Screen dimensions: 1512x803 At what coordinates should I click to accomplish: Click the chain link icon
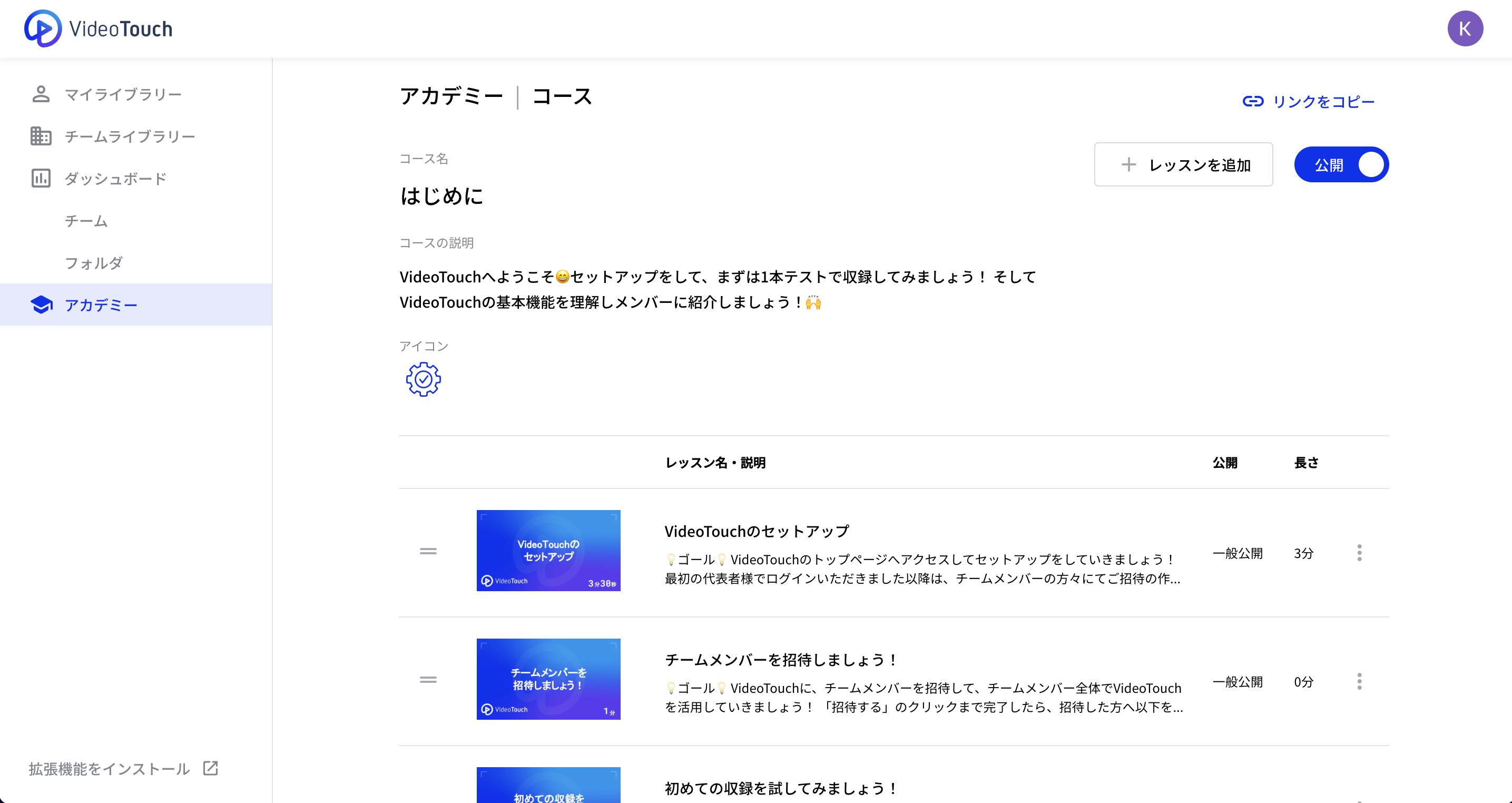(x=1253, y=102)
